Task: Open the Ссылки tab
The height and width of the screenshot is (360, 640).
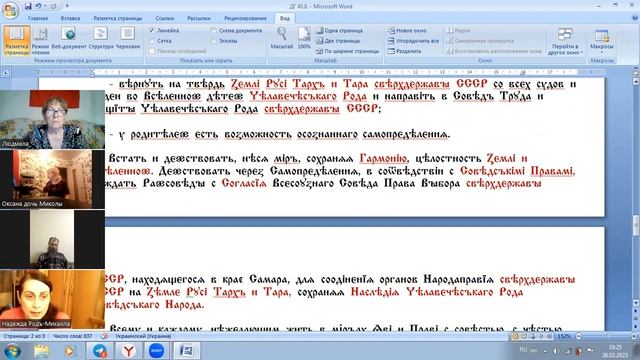Action: (164, 18)
